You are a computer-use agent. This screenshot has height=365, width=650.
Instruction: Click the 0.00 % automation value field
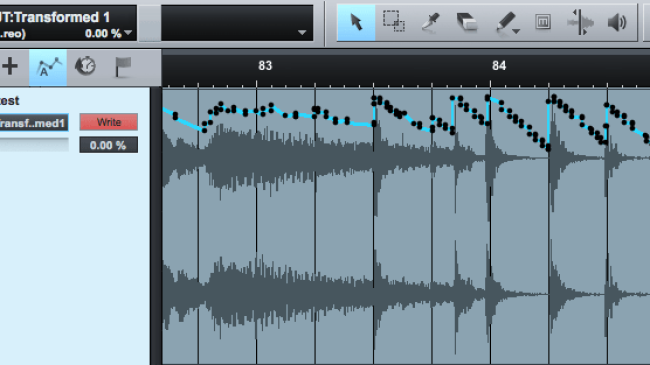(x=109, y=145)
